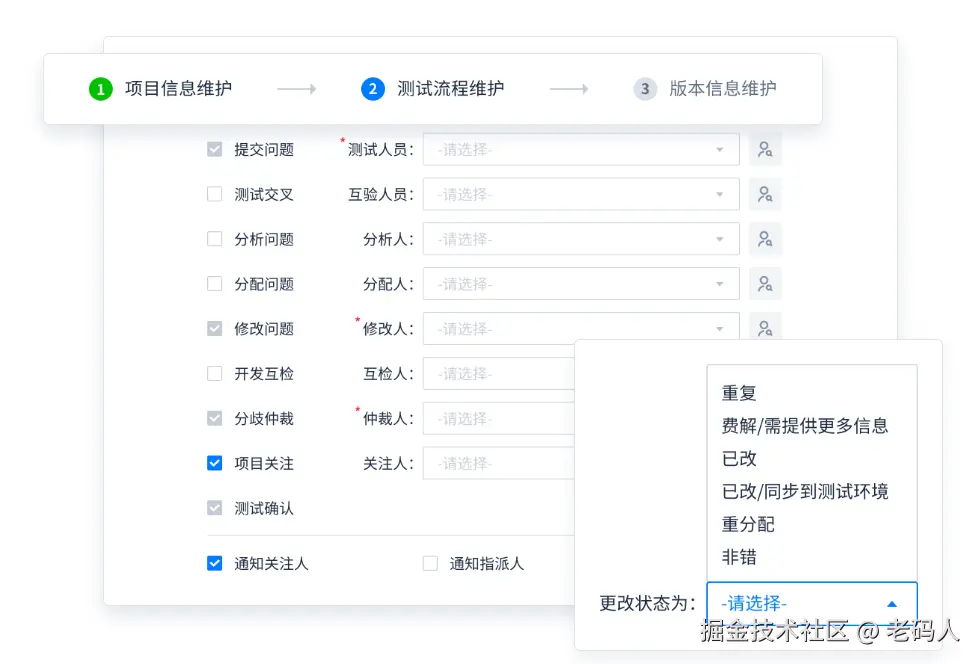The height and width of the screenshot is (664, 980).
Task: Open the 分析人 selection dropdown
Action: point(580,239)
